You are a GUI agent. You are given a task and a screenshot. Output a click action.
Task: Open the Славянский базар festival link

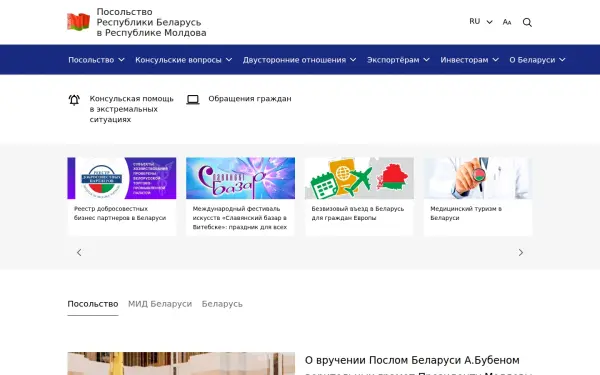pos(240,218)
